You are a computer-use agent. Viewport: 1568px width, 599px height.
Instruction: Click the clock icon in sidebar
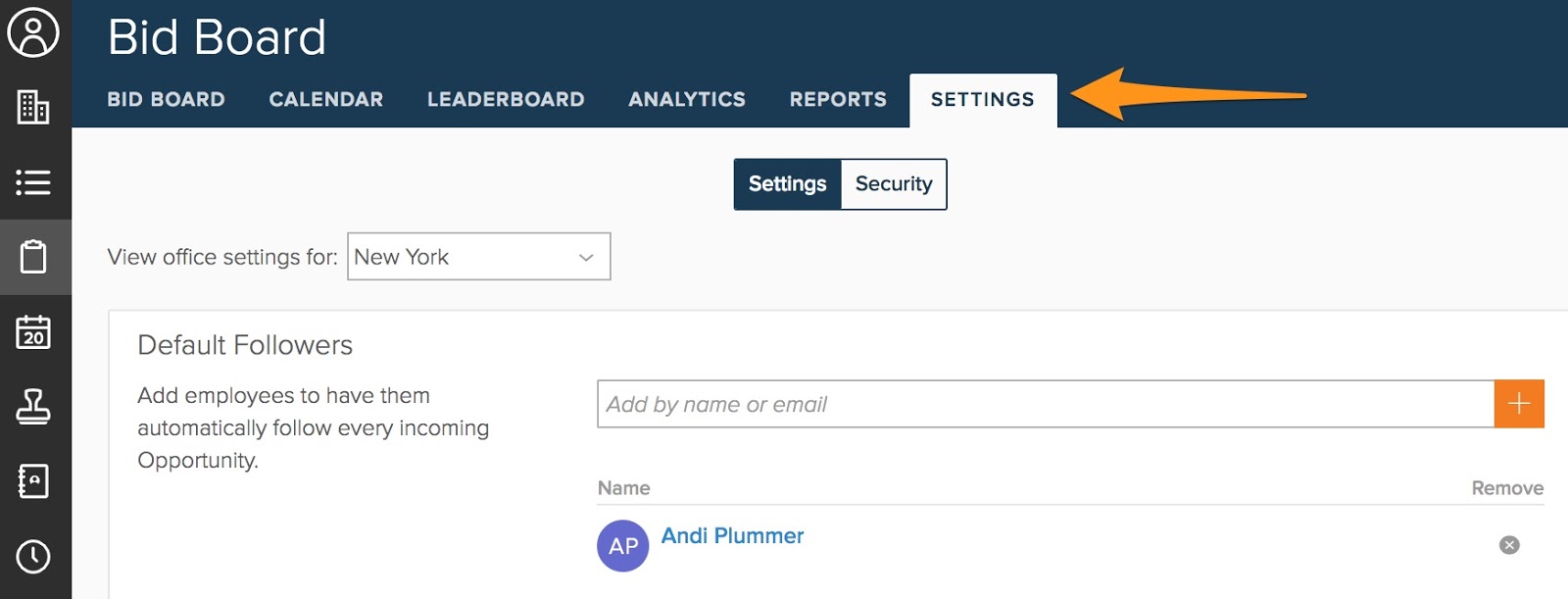(x=33, y=556)
